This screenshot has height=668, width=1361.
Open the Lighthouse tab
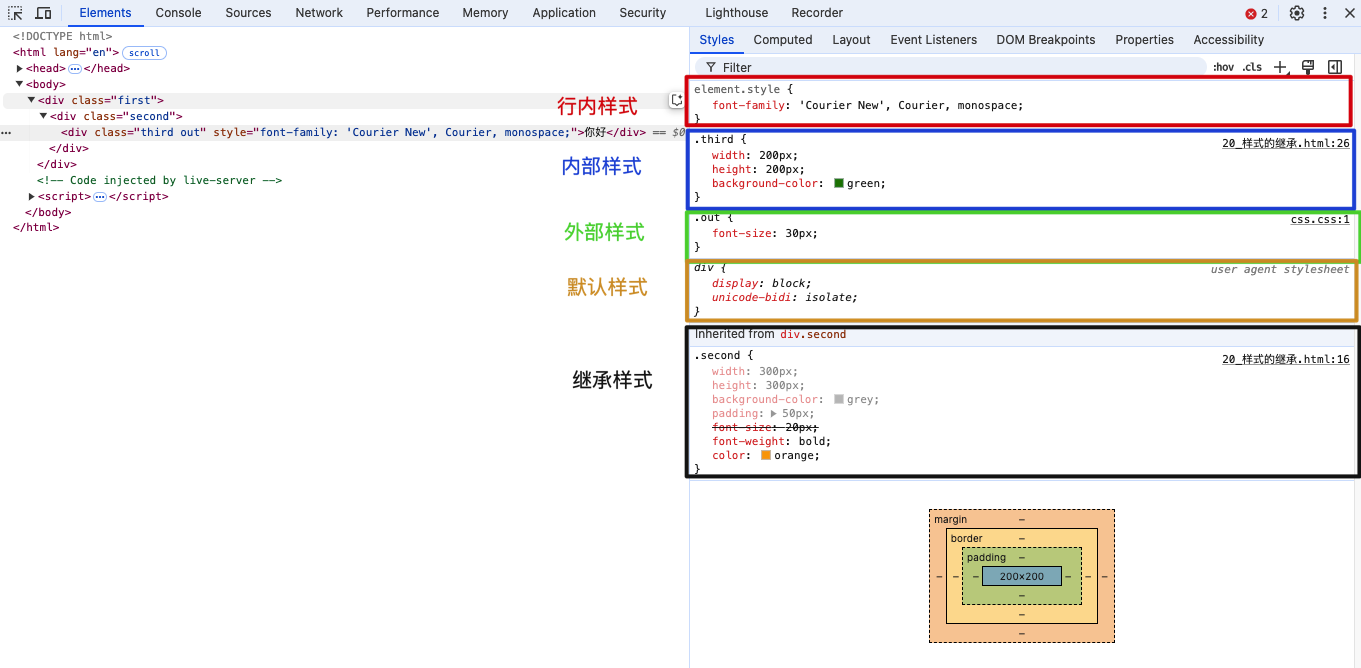point(737,13)
